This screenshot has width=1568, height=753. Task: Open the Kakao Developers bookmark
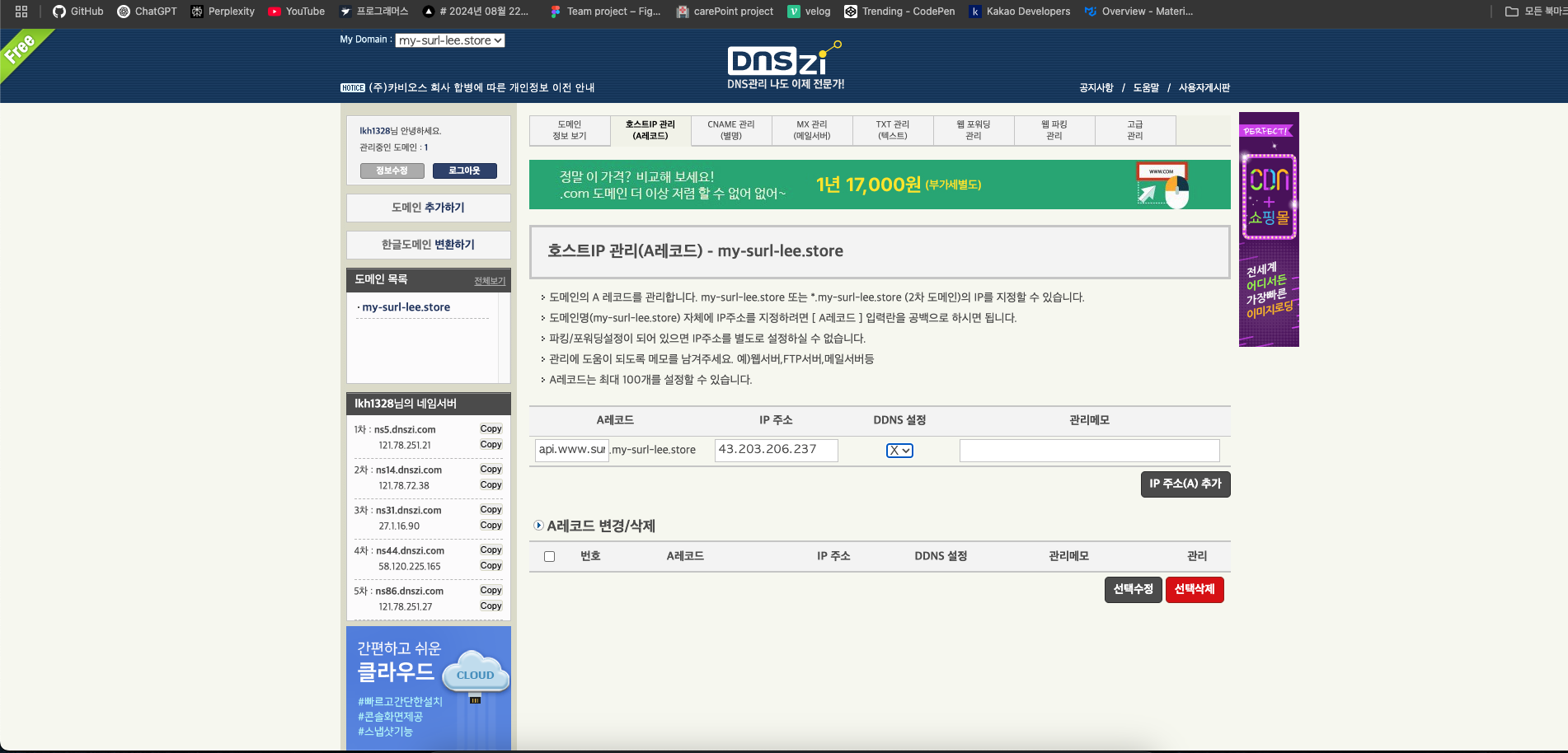click(x=1020, y=12)
